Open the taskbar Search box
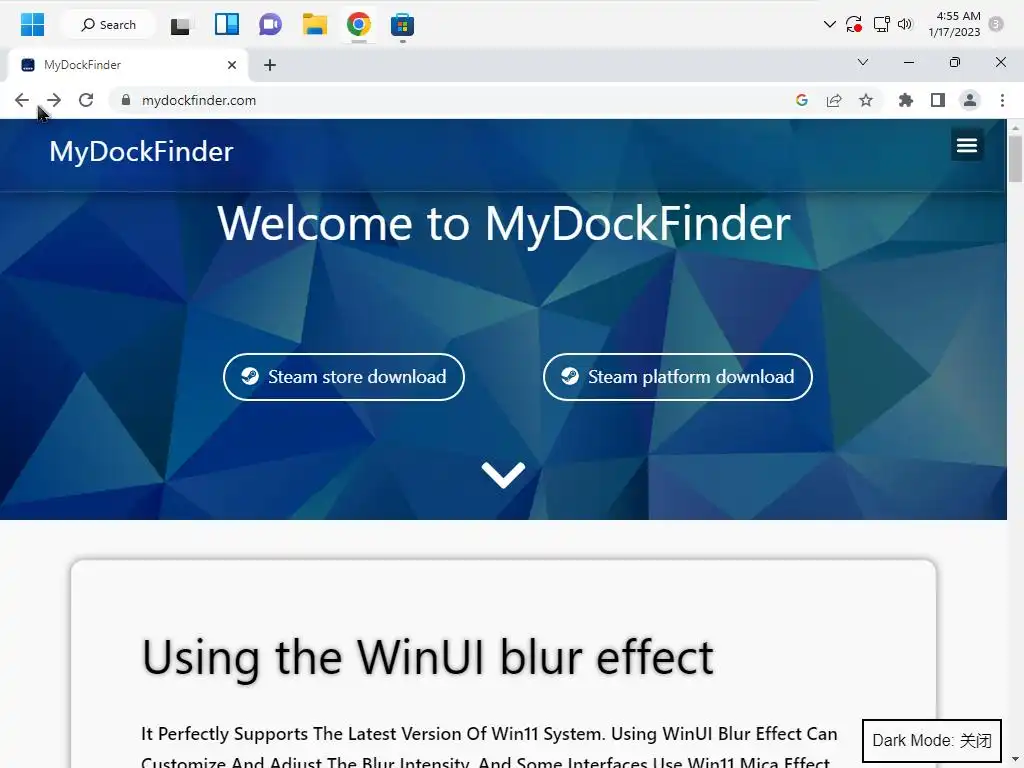1024x768 pixels. click(x=108, y=25)
